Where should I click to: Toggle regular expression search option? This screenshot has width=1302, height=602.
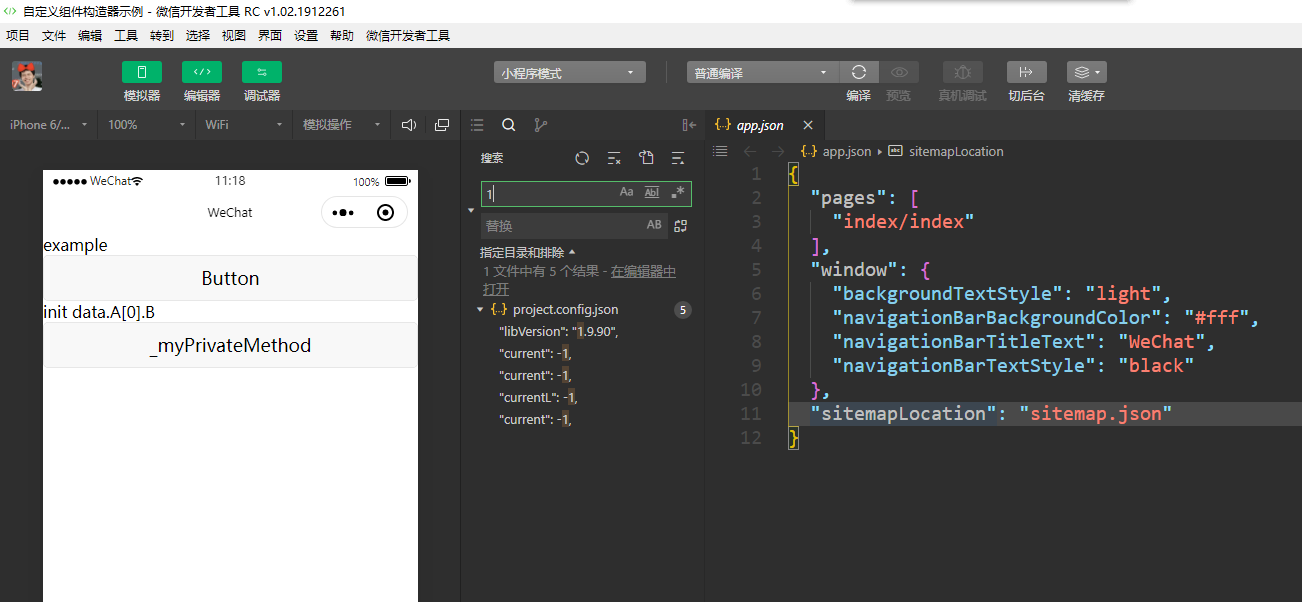[x=678, y=192]
